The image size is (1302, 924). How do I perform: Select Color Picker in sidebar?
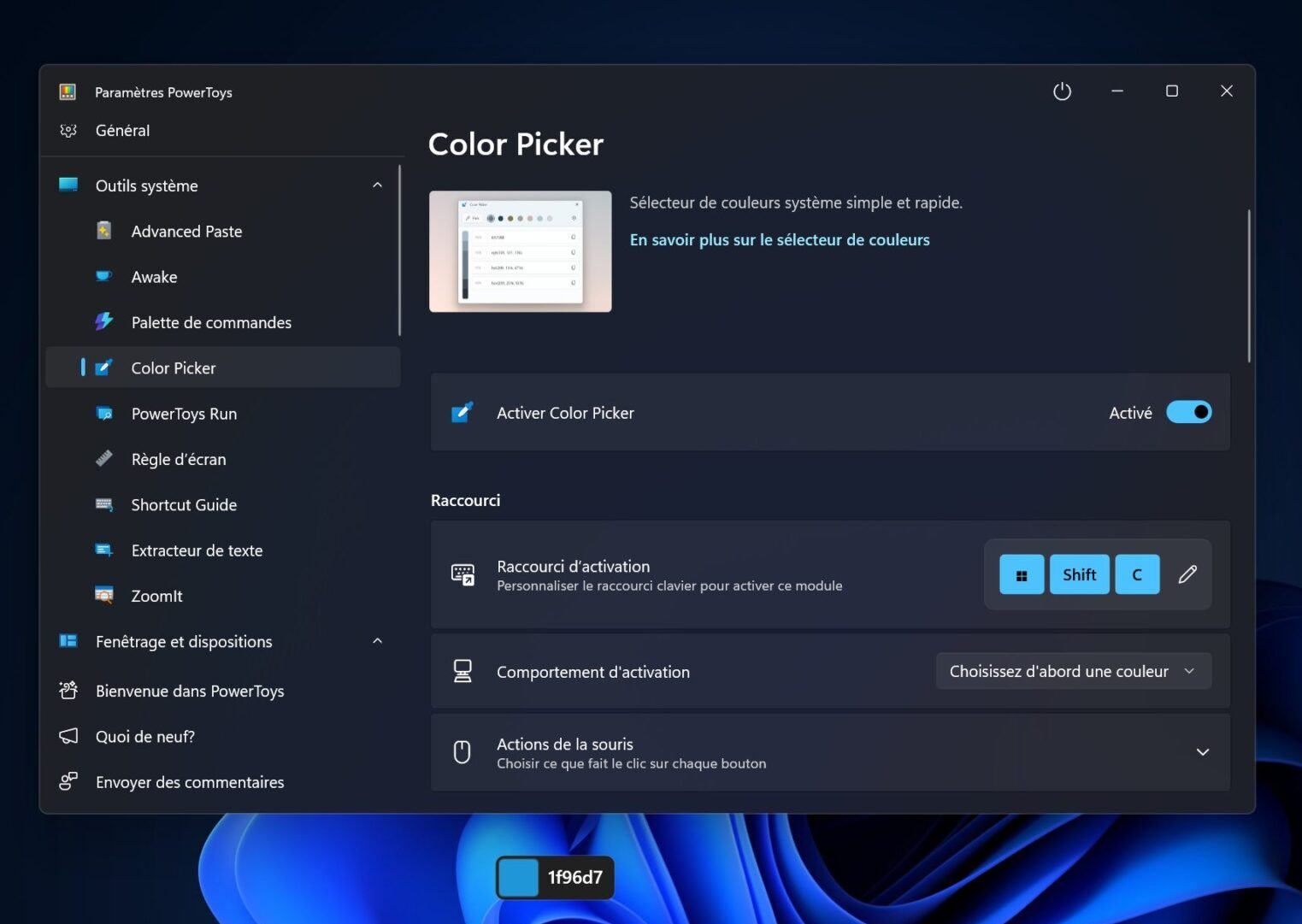(x=223, y=368)
